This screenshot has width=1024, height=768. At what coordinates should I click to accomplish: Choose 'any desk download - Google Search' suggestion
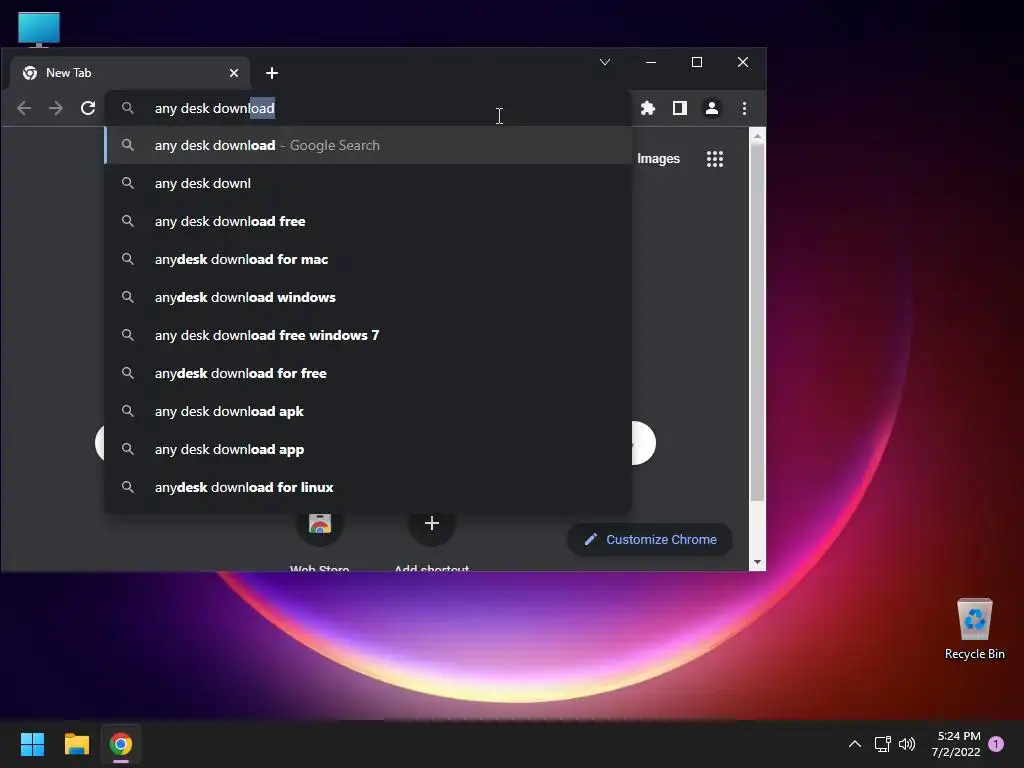click(368, 146)
